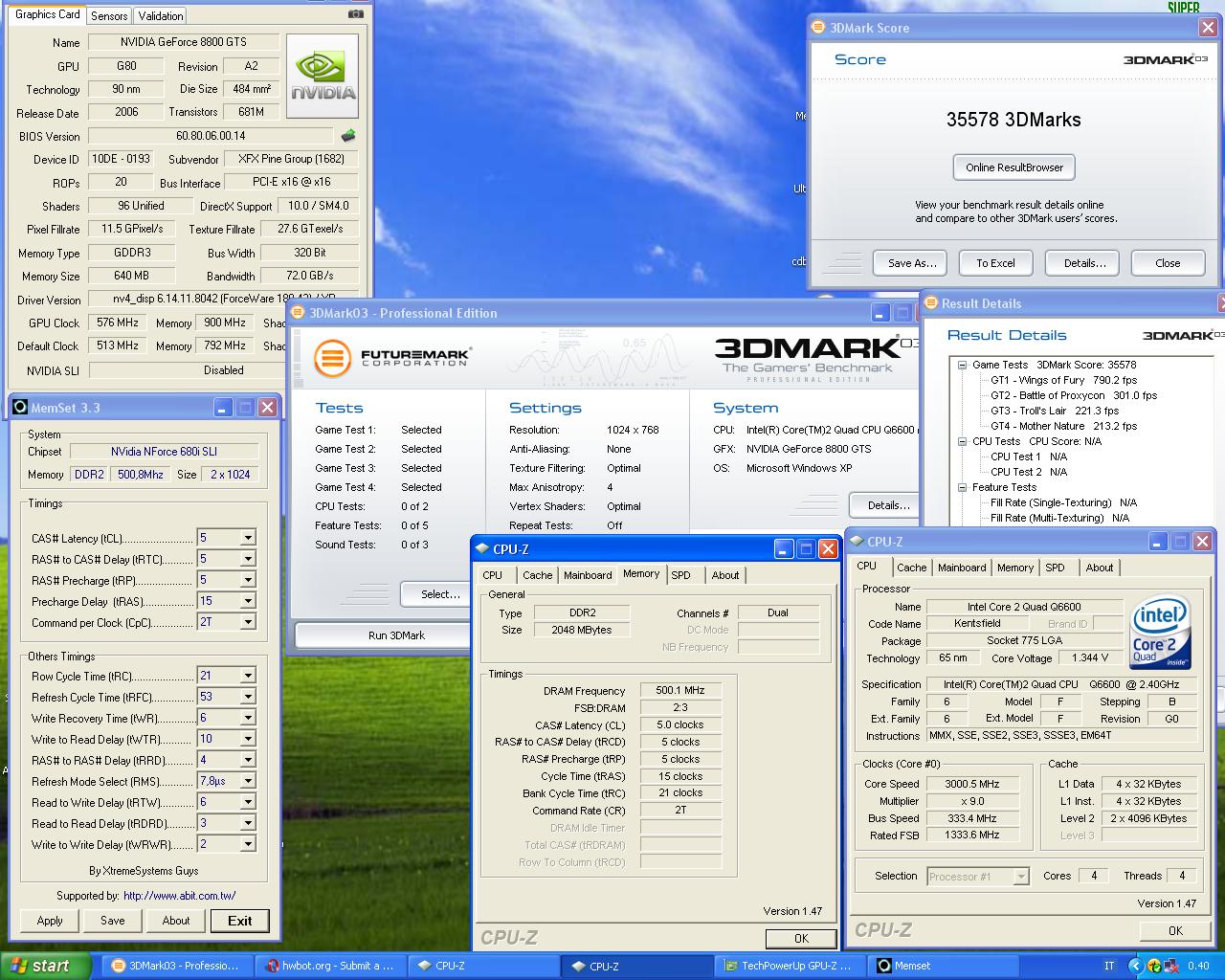Click OK in CPU-Z processor window
The image size is (1225, 980).
pyautogui.click(x=1175, y=930)
